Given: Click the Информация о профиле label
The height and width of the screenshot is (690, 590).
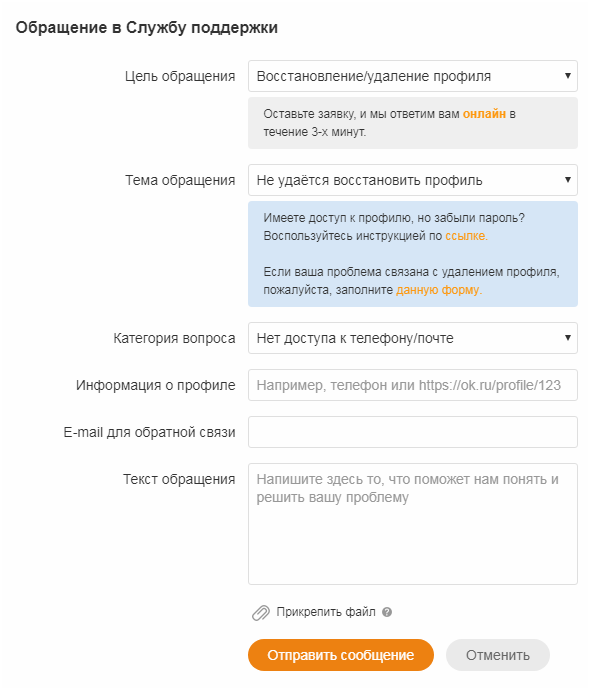Looking at the screenshot, I should pyautogui.click(x=156, y=385).
